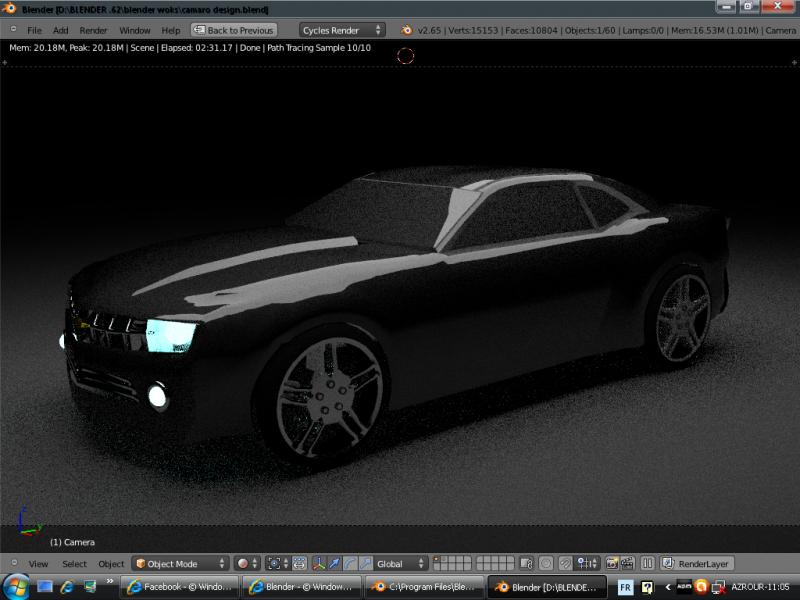Open the 3D viewport Object menu

click(x=111, y=564)
